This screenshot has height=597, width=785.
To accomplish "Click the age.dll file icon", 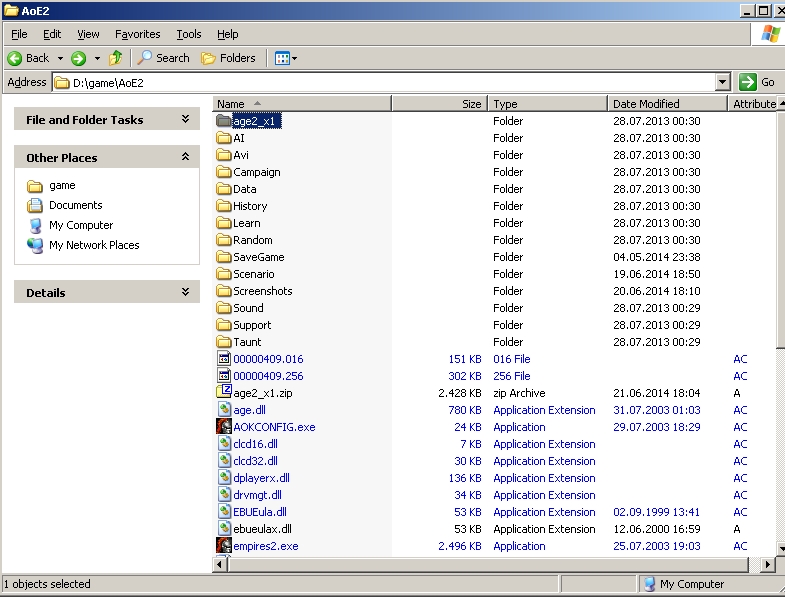I will (224, 410).
